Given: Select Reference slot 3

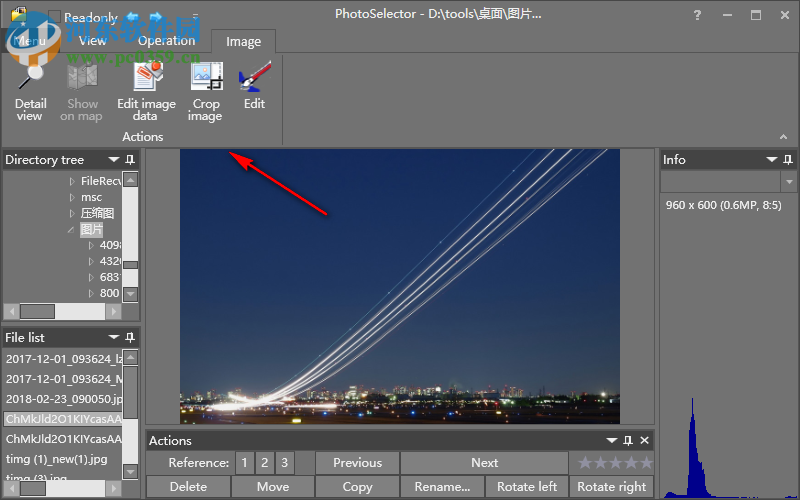Looking at the screenshot, I should (284, 463).
